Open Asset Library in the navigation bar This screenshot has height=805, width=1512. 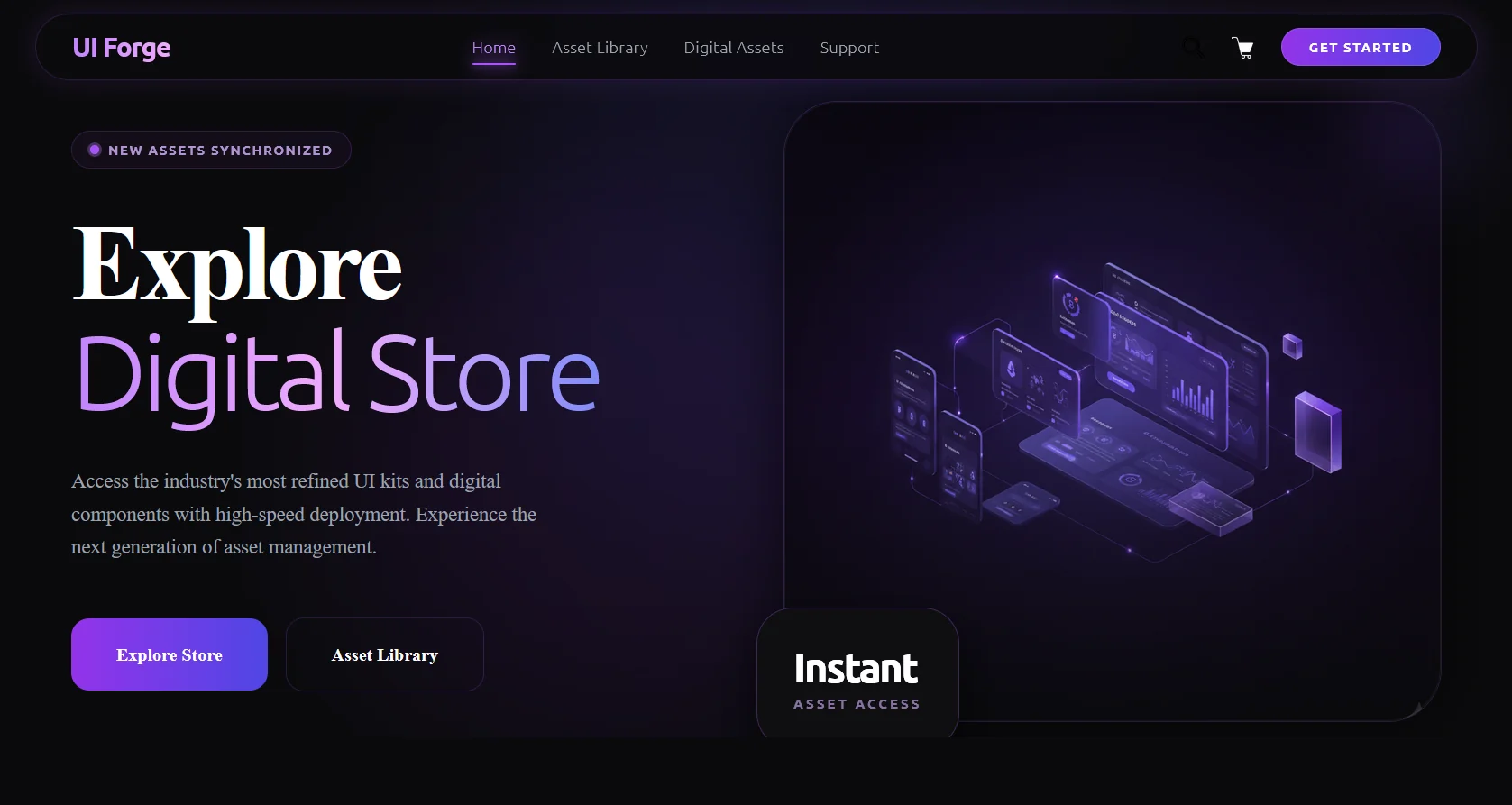click(600, 48)
